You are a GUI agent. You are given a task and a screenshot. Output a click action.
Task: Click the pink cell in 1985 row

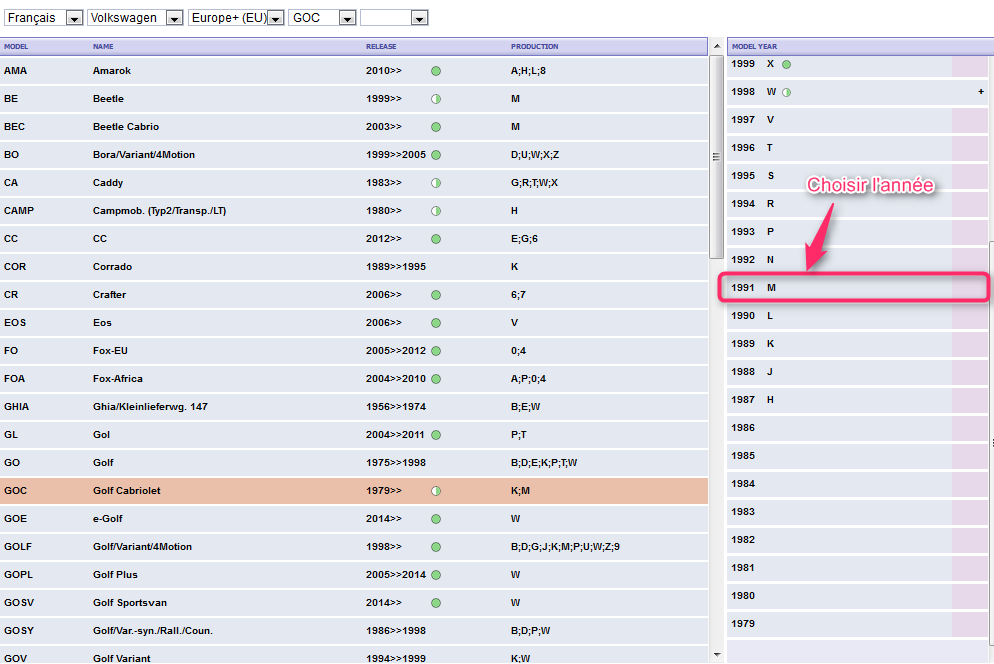[968, 456]
